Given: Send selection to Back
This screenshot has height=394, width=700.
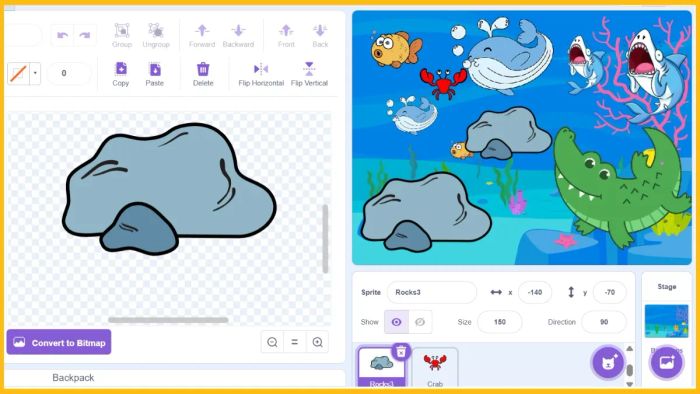Looking at the screenshot, I should 320,36.
